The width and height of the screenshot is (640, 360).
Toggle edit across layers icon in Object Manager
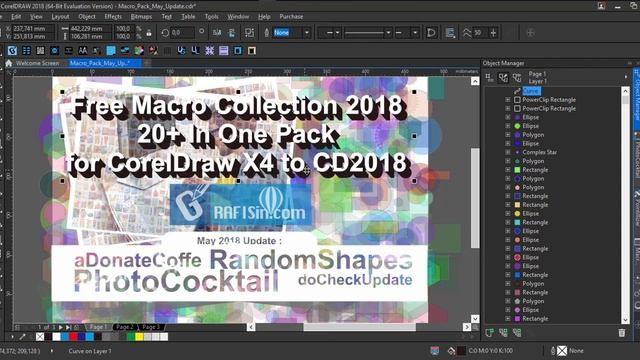click(503, 78)
